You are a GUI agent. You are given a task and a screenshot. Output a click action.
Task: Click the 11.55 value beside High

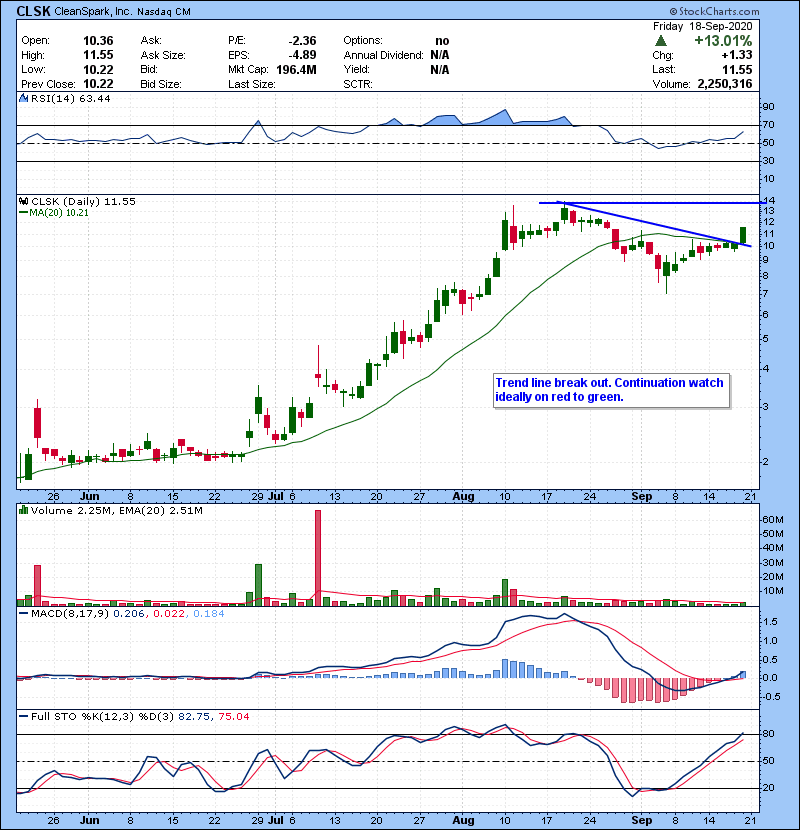point(98,55)
